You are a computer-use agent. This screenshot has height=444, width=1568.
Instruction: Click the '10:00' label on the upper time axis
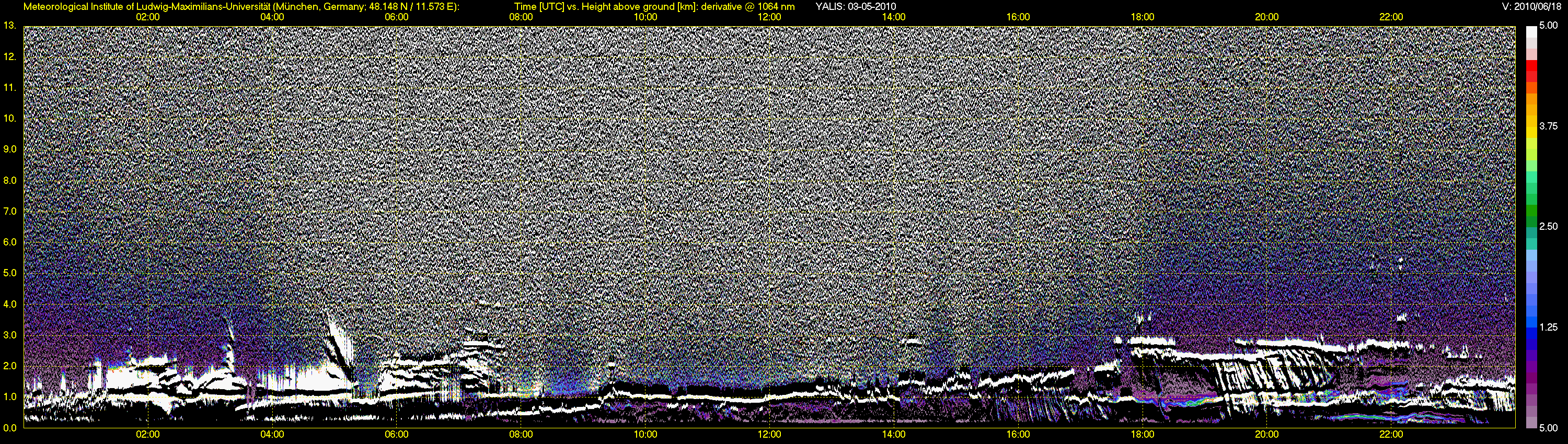point(645,17)
